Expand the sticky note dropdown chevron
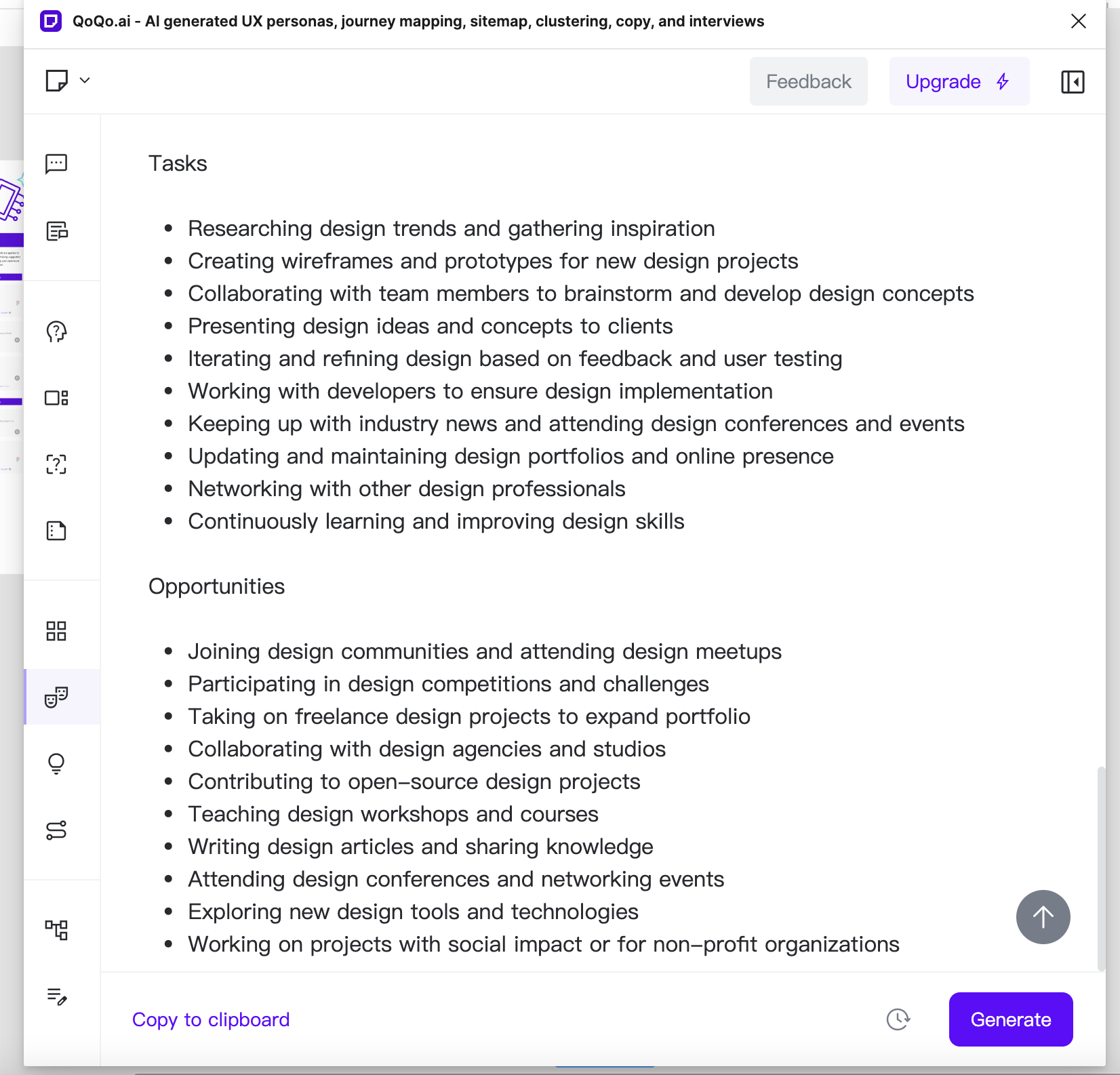This screenshot has width=1120, height=1075. click(x=85, y=81)
